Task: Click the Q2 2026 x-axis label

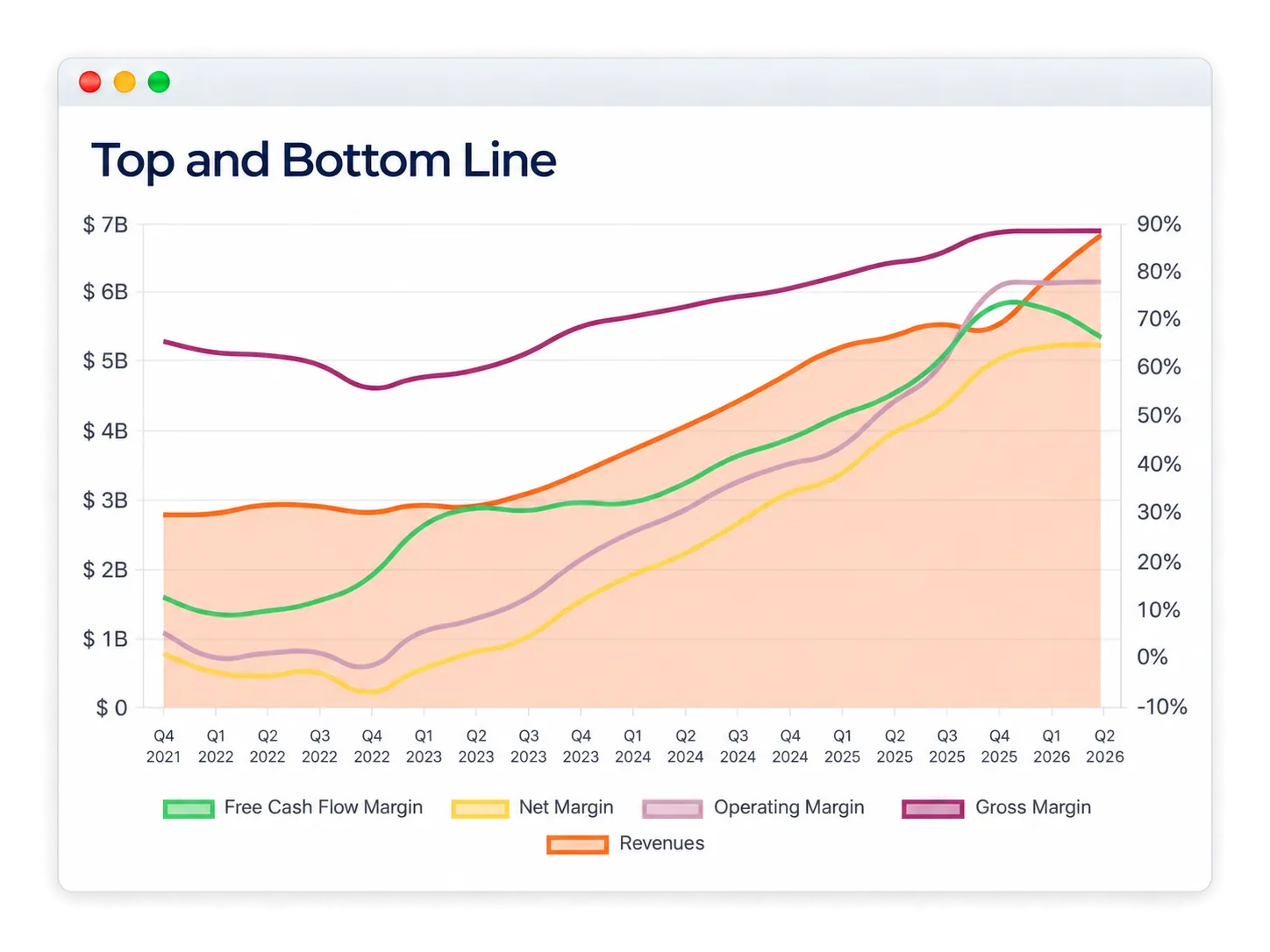Action: tap(1104, 746)
